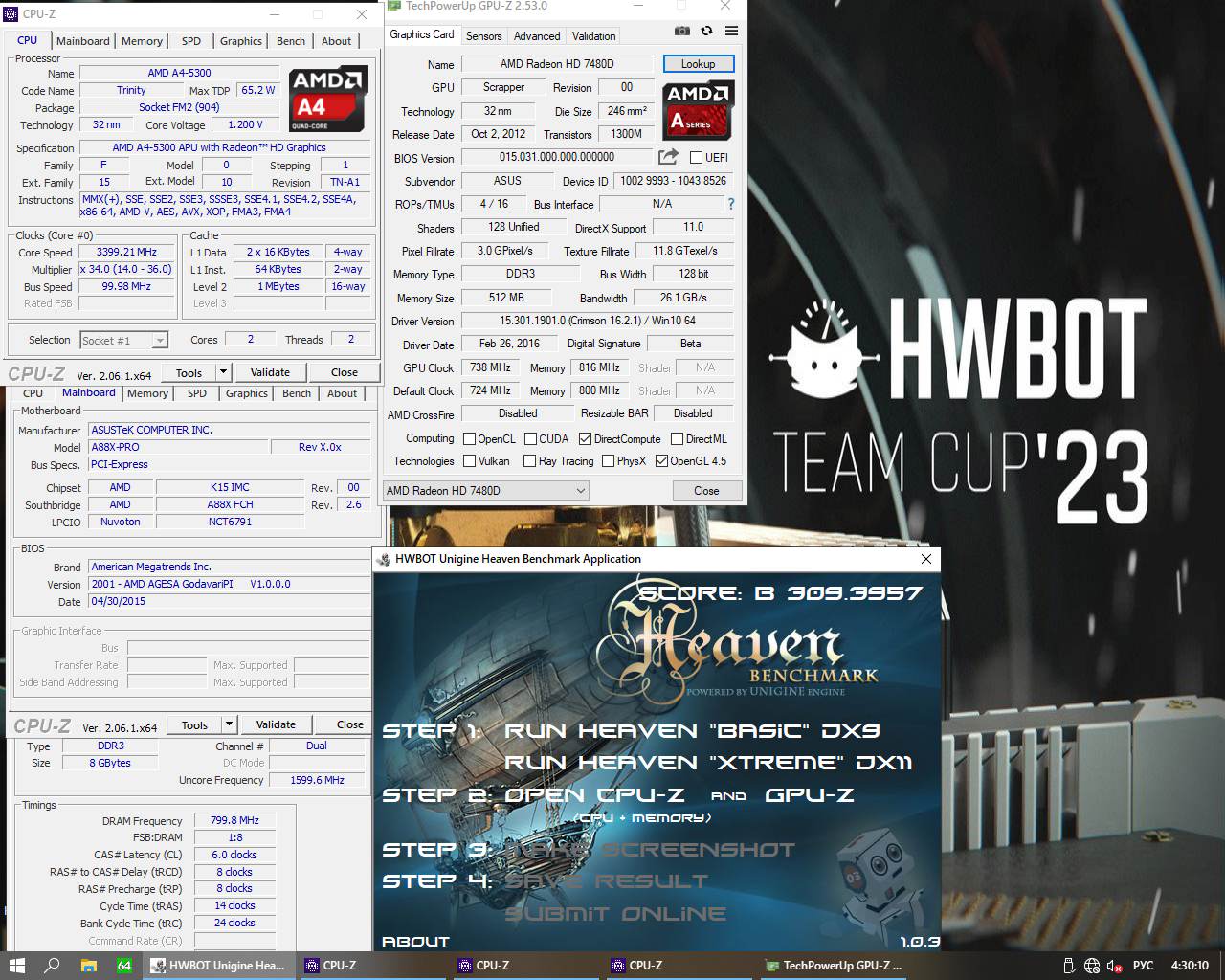The width and height of the screenshot is (1225, 980).
Task: Click Take Screenshot in step 3
Action: coord(650,850)
